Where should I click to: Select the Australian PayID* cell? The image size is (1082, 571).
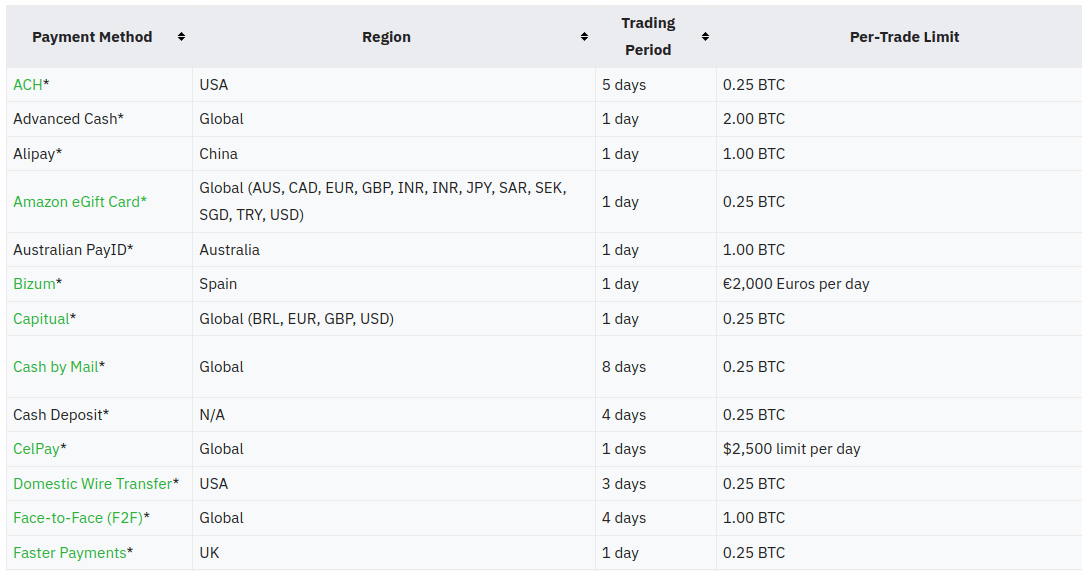99,249
